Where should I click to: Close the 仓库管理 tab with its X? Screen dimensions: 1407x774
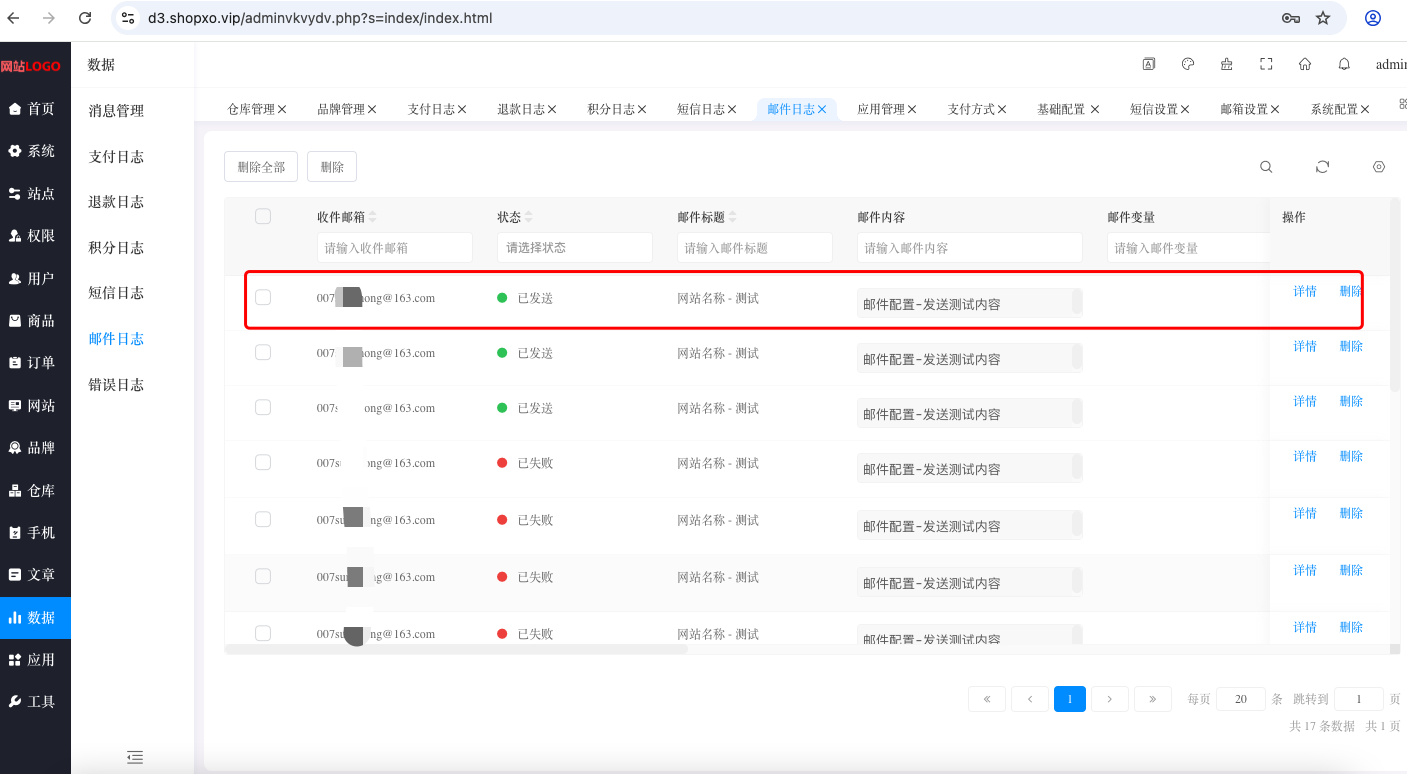click(282, 110)
